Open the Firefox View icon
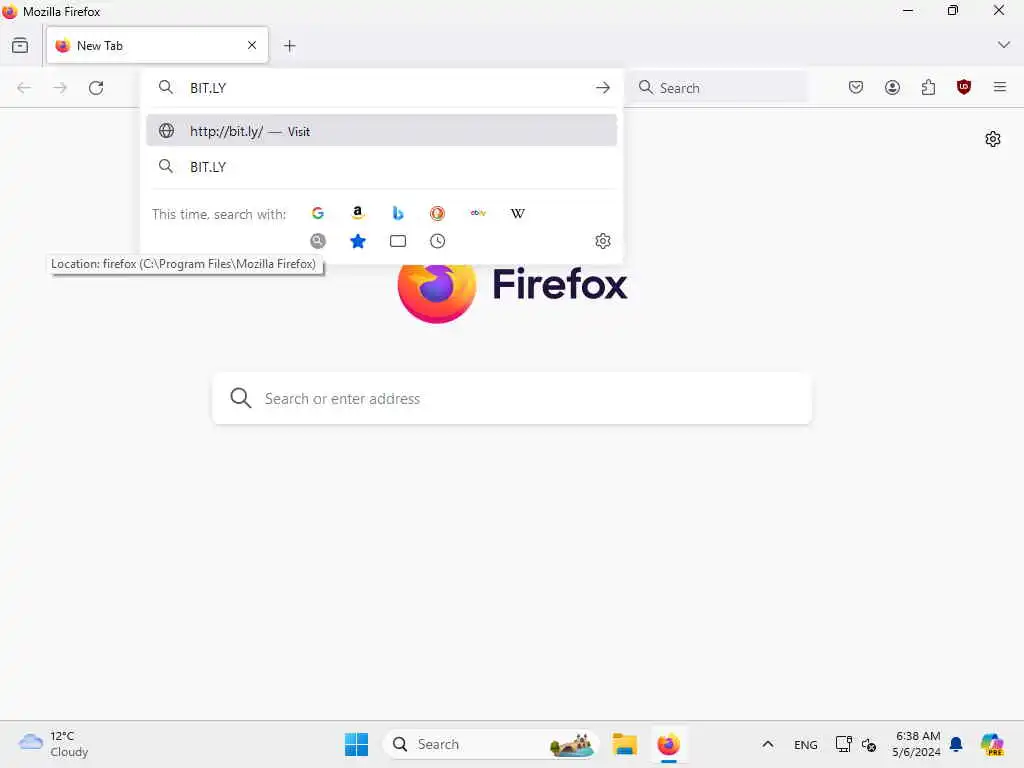Image resolution: width=1024 pixels, height=768 pixels. pos(20,46)
